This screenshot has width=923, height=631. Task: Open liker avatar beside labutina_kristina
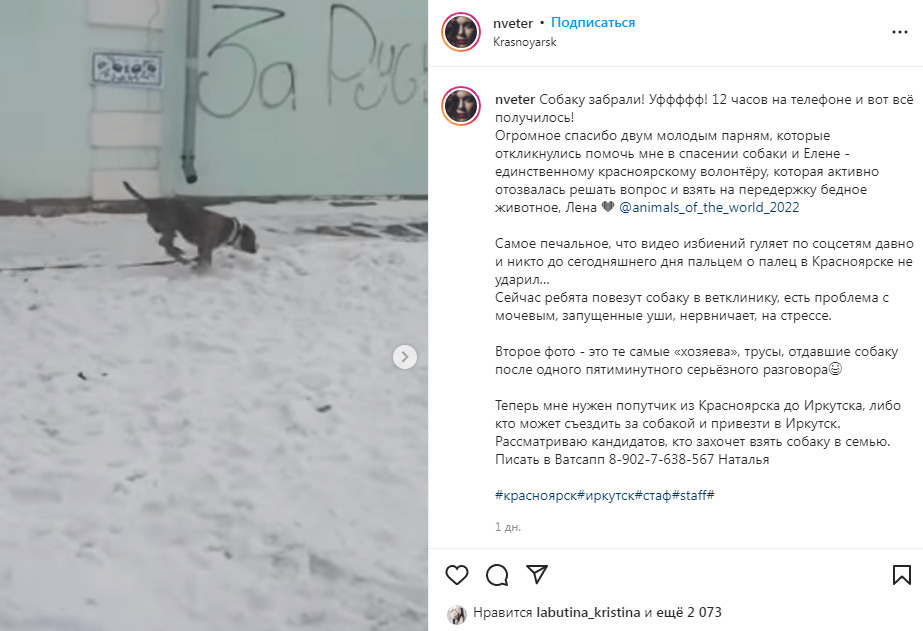[456, 613]
